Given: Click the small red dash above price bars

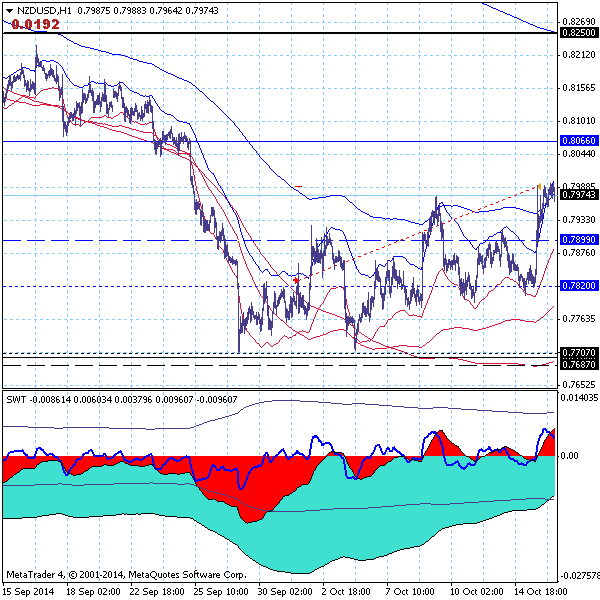Looking at the screenshot, I should 298,185.
